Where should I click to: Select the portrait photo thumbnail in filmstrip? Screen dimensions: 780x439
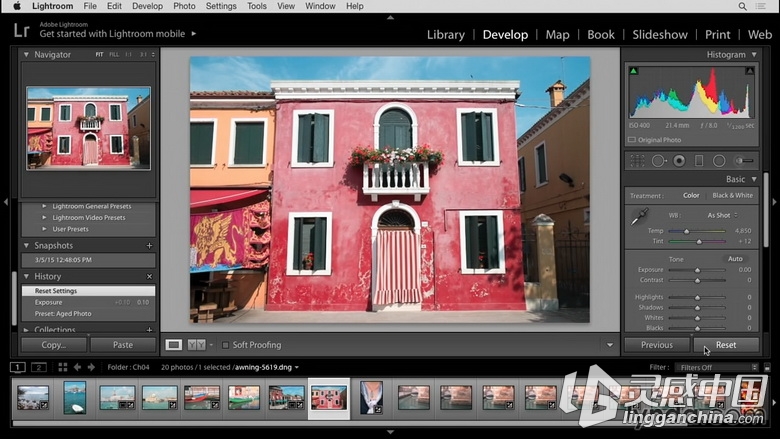point(371,398)
